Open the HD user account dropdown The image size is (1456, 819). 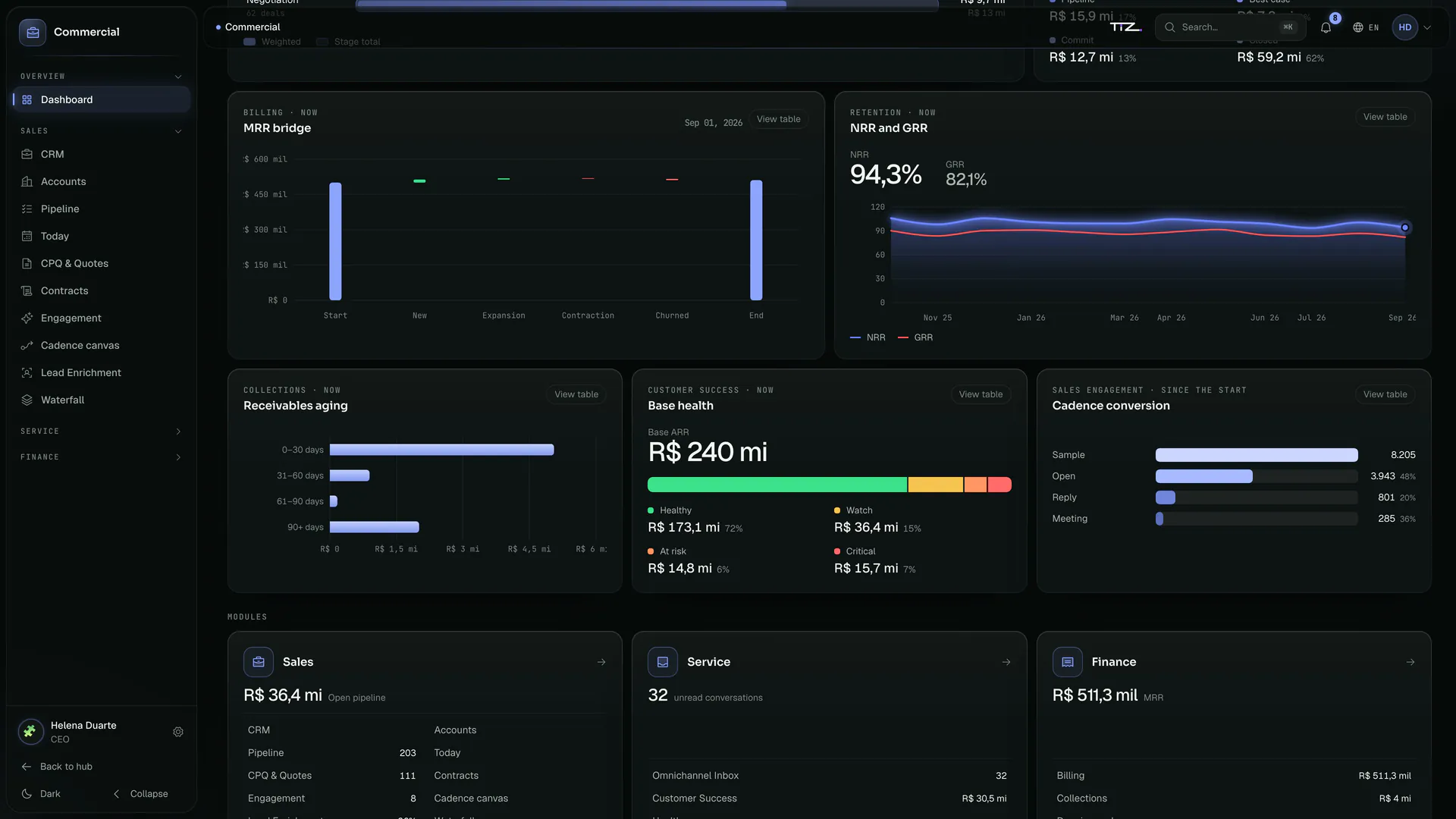pos(1412,27)
